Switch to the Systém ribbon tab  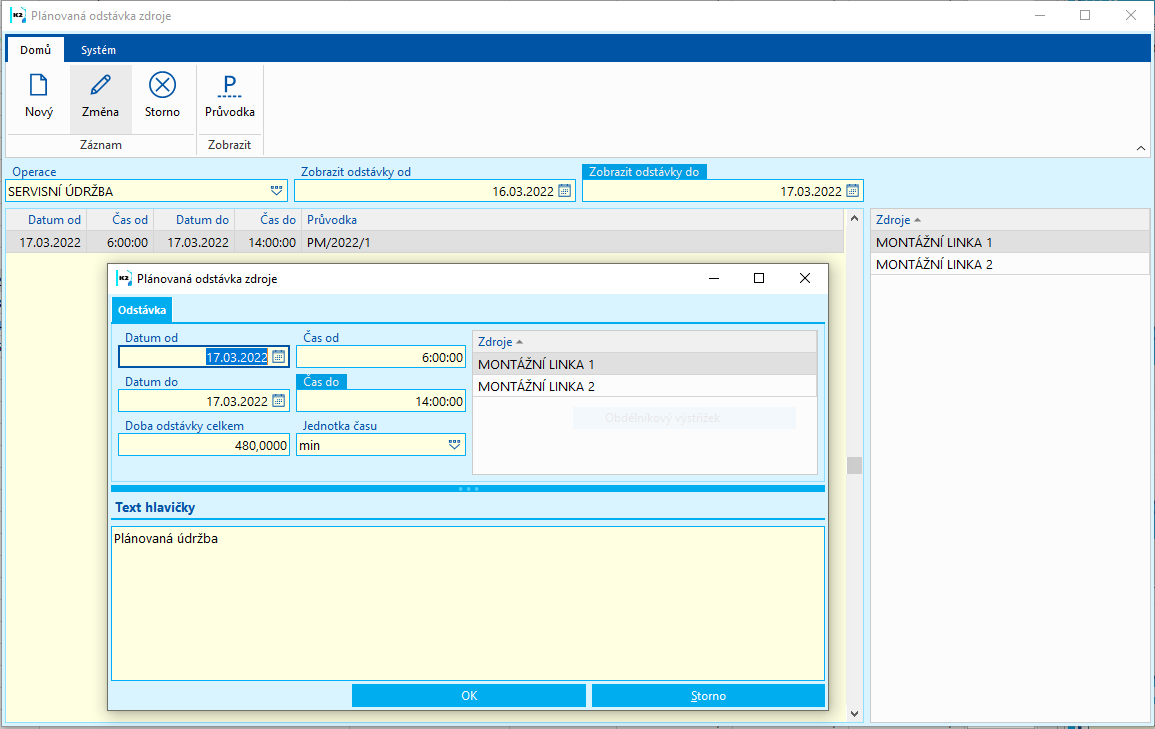98,50
